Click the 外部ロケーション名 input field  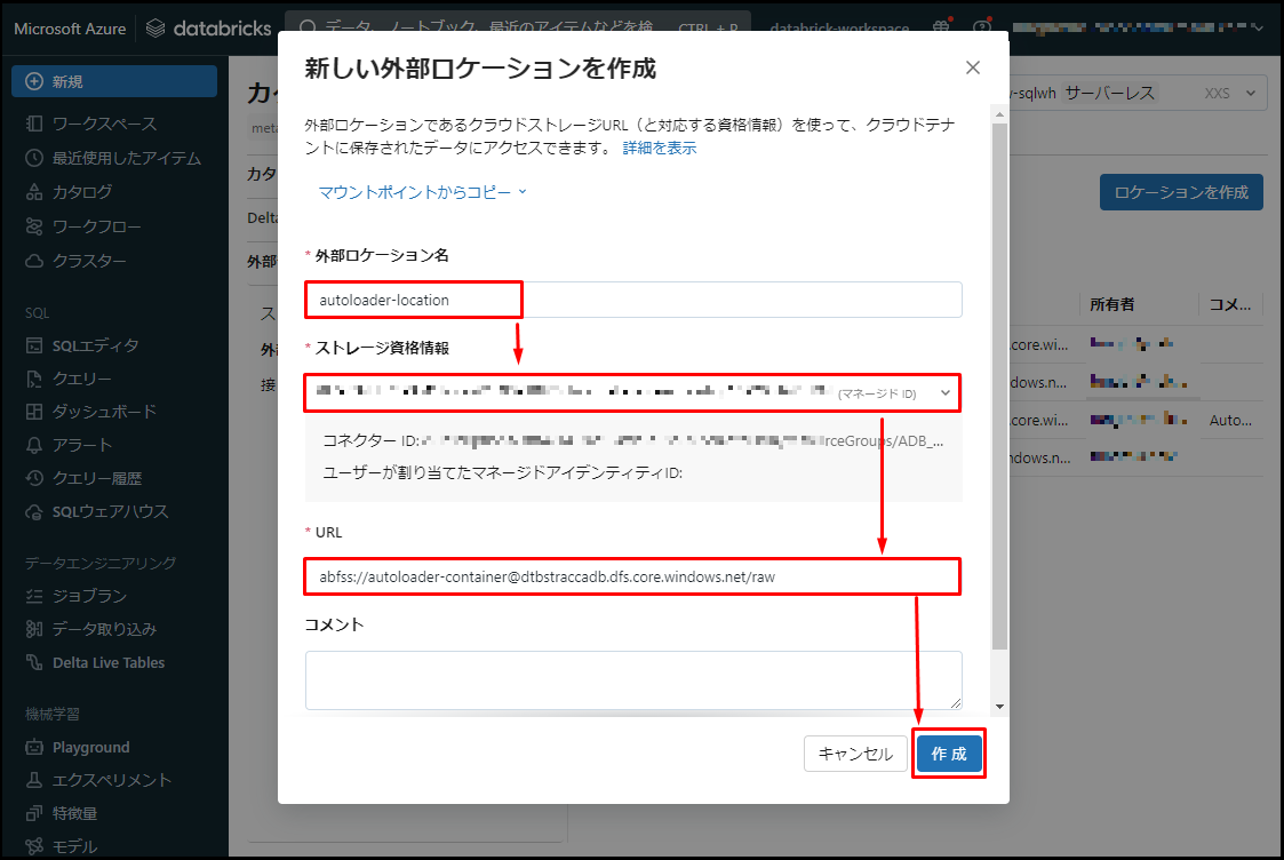(x=634, y=300)
